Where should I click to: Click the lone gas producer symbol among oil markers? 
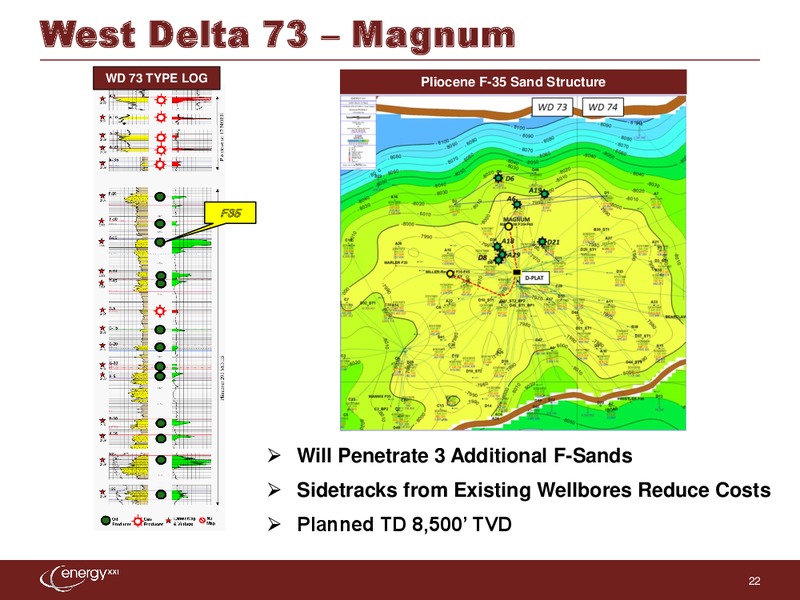160,311
